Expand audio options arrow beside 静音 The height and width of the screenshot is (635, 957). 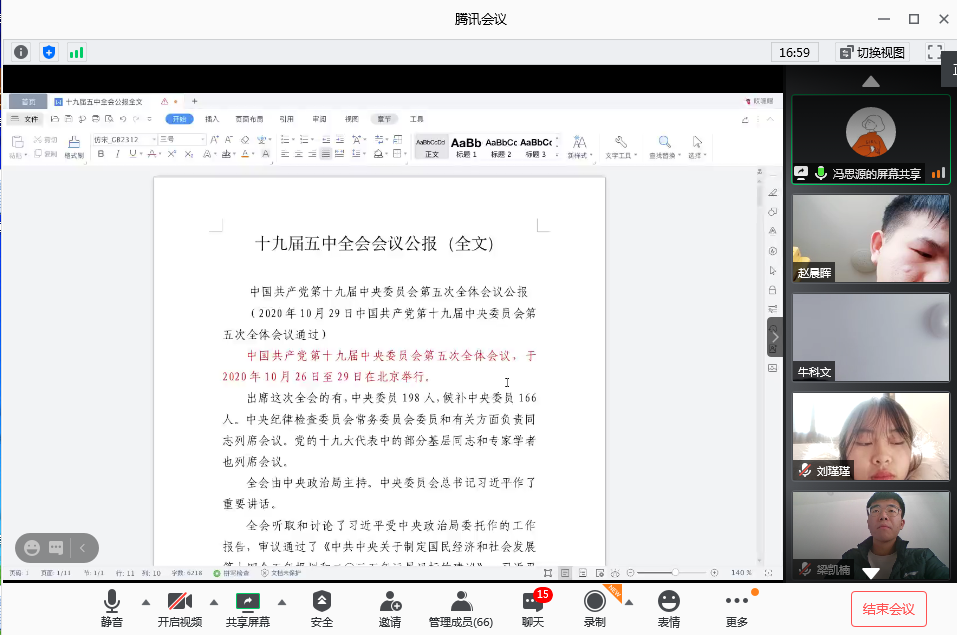click(x=146, y=602)
